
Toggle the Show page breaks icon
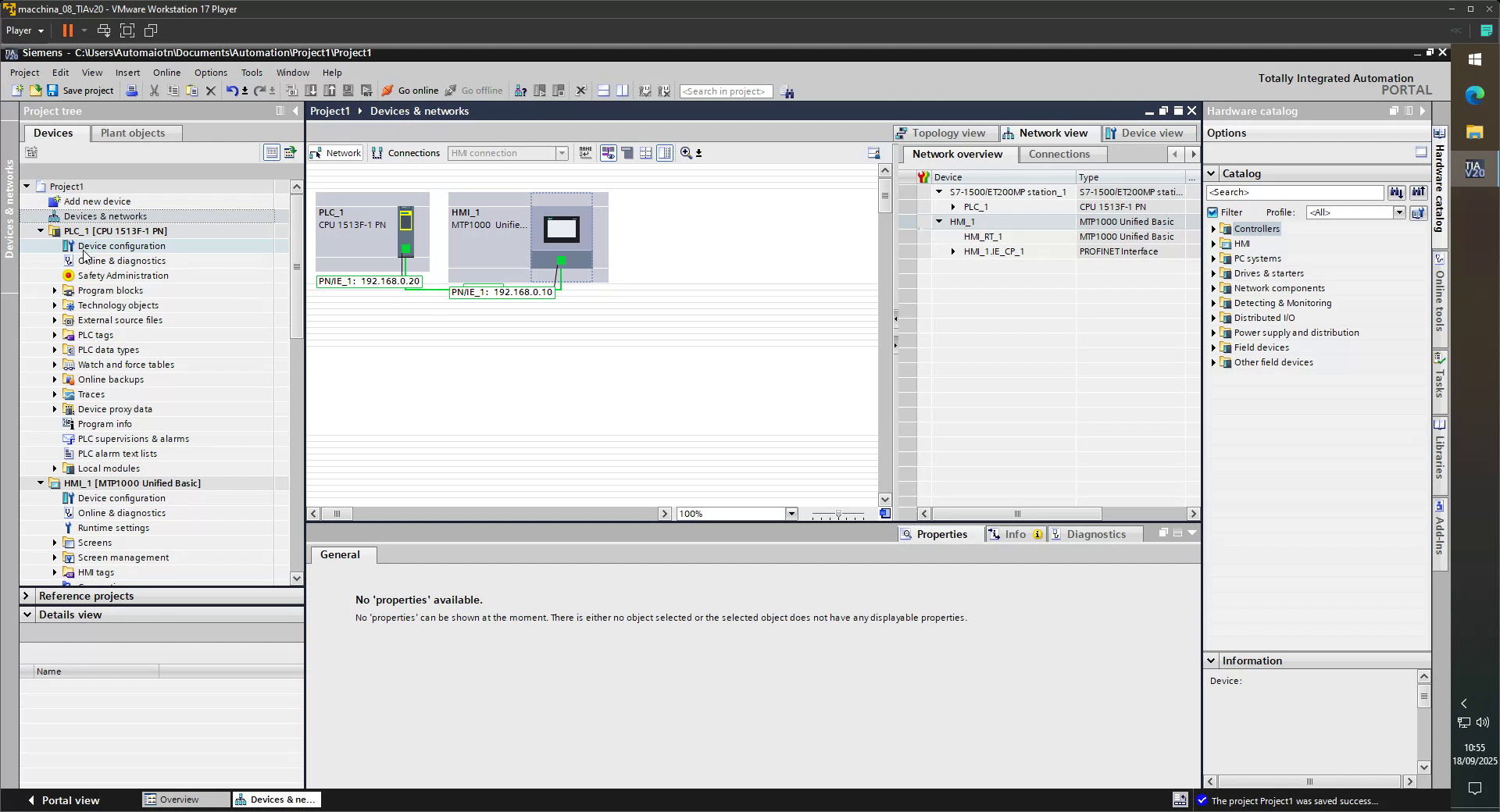[646, 153]
